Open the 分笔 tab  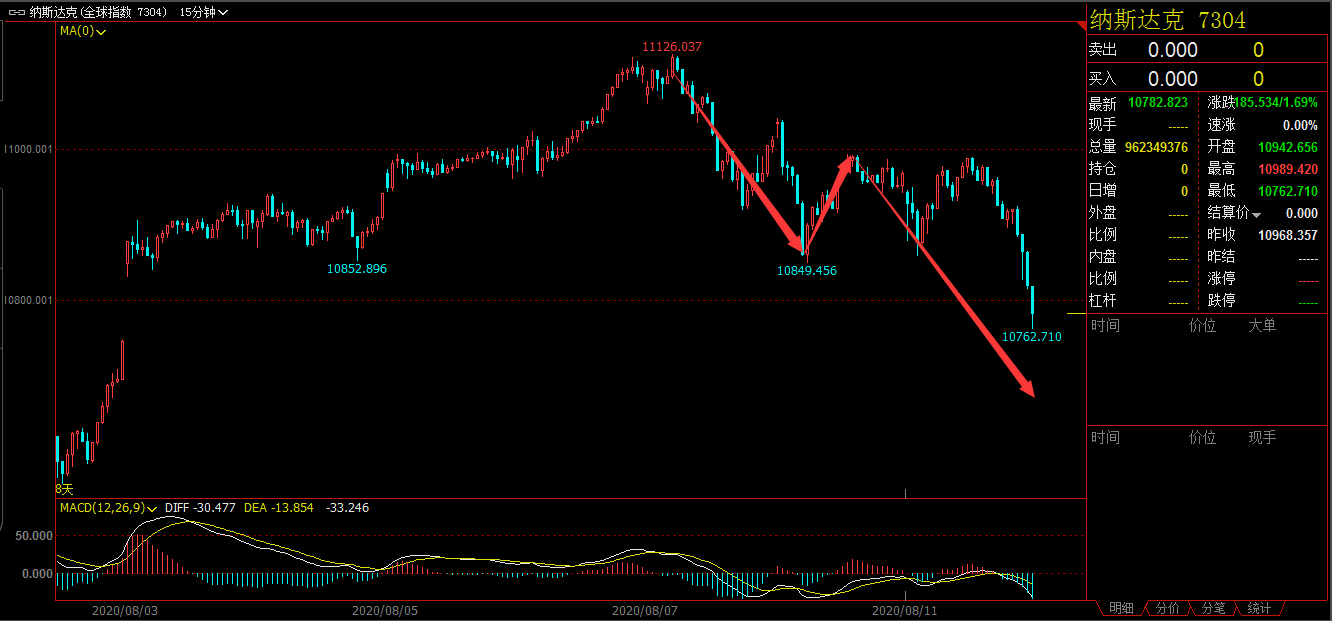coord(1213,608)
